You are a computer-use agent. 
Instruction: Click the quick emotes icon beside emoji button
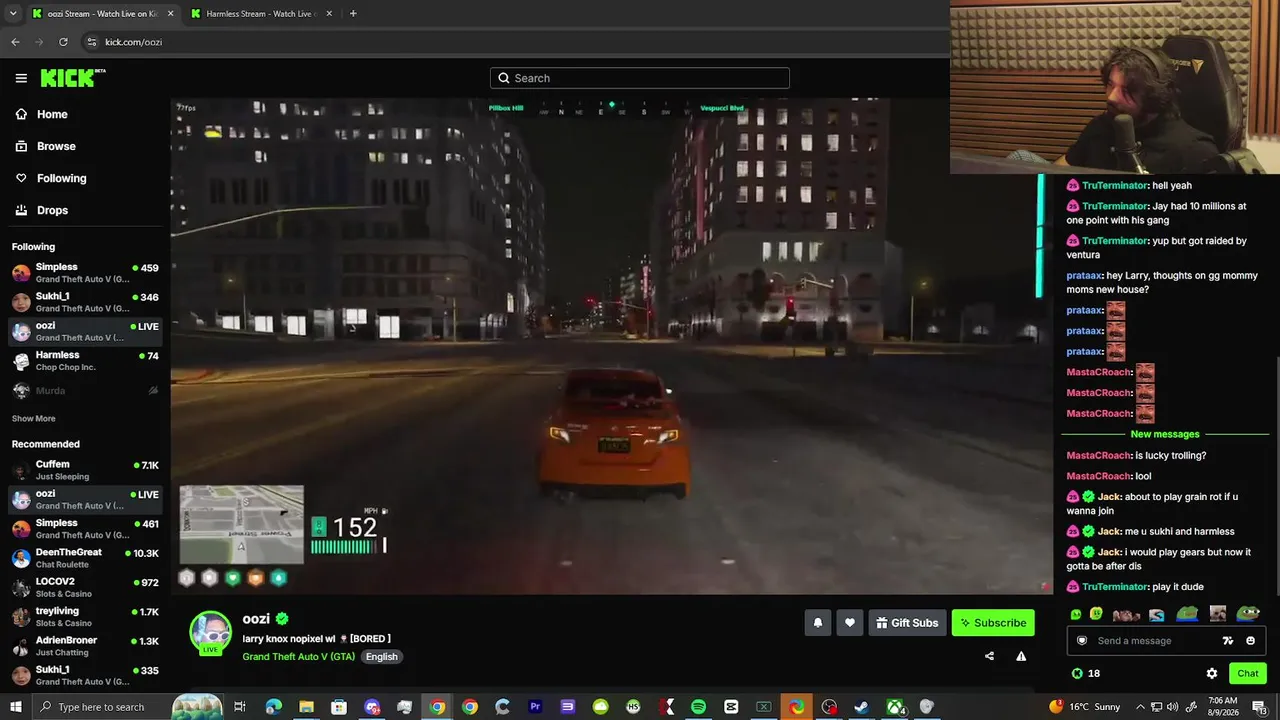[1228, 641]
